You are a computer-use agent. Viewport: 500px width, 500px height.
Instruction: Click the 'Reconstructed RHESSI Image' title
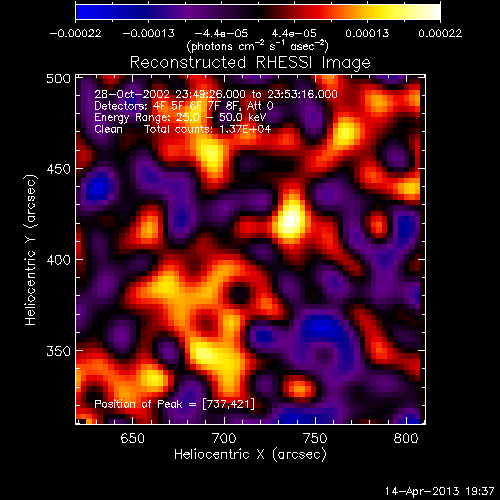pos(250,62)
